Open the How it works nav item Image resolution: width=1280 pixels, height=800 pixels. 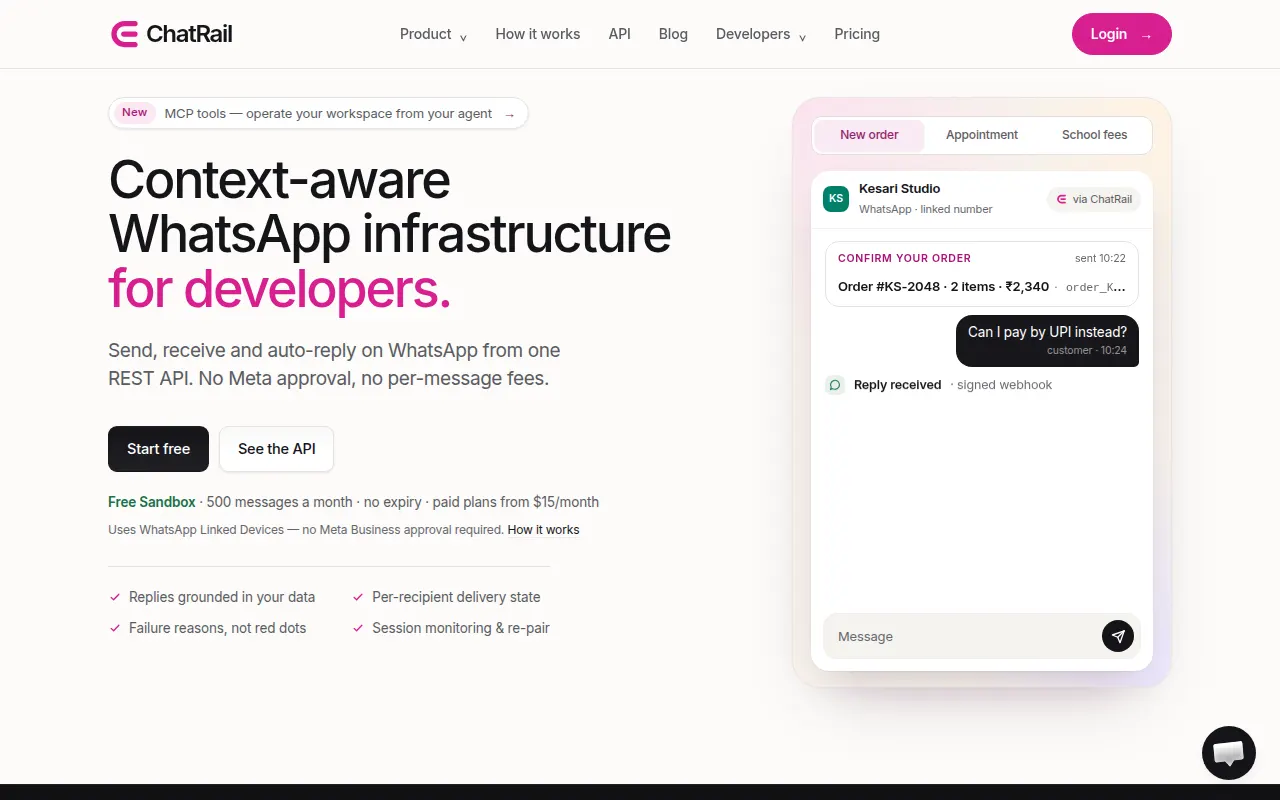click(538, 34)
